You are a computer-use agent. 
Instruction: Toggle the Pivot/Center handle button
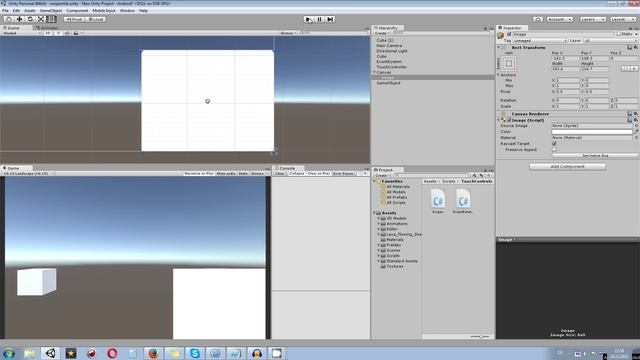74,19
